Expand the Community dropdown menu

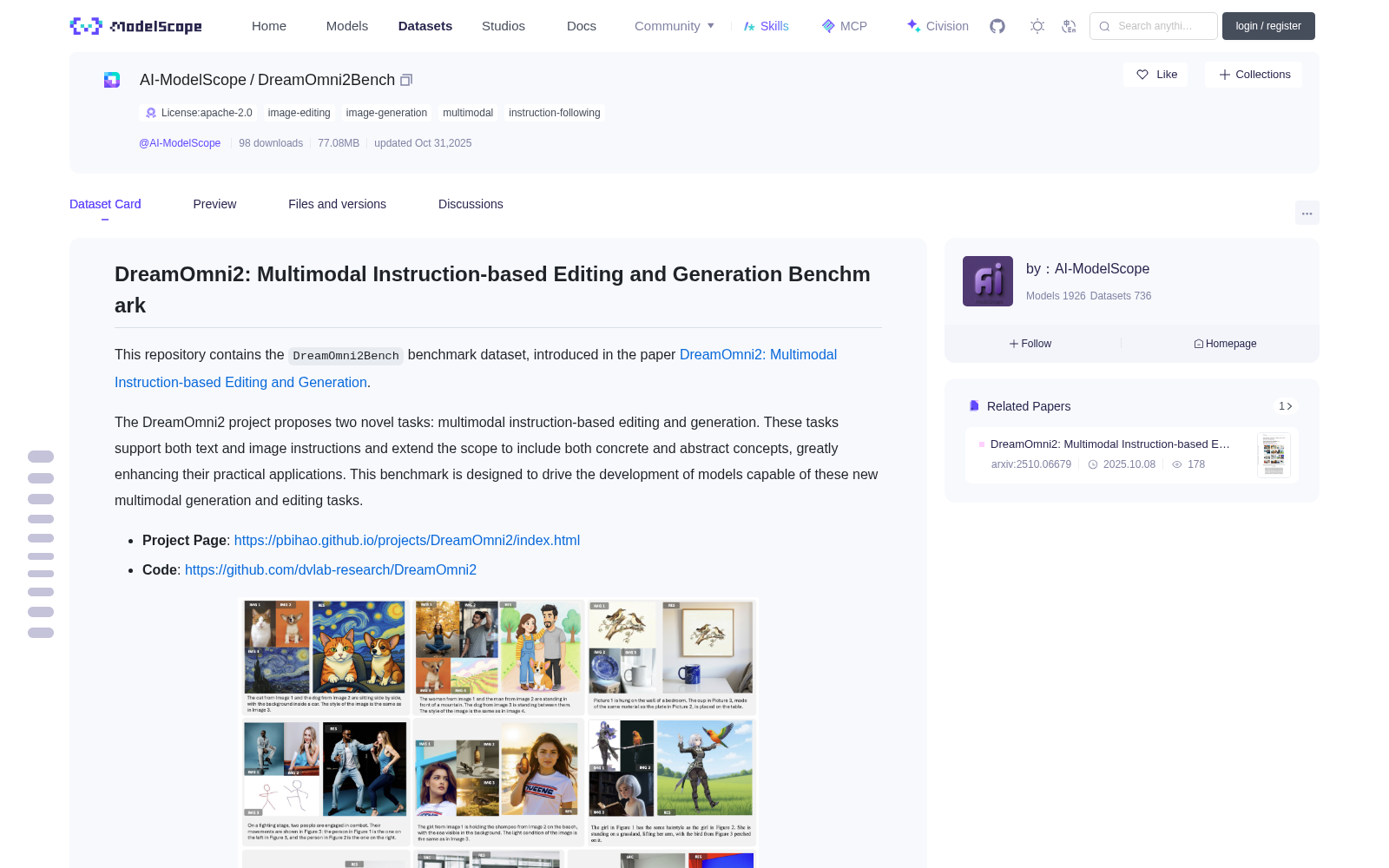point(675,26)
